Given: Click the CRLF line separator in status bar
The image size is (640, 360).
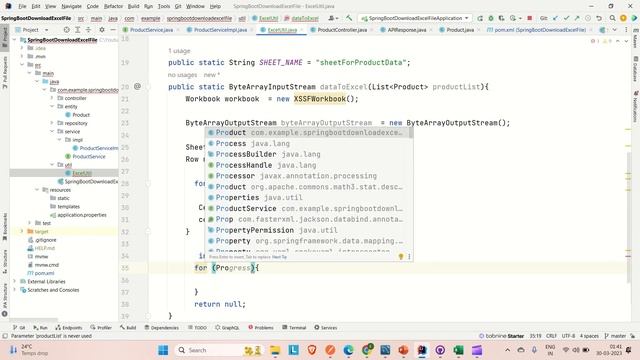Looking at the screenshot, I should (x=551, y=336).
